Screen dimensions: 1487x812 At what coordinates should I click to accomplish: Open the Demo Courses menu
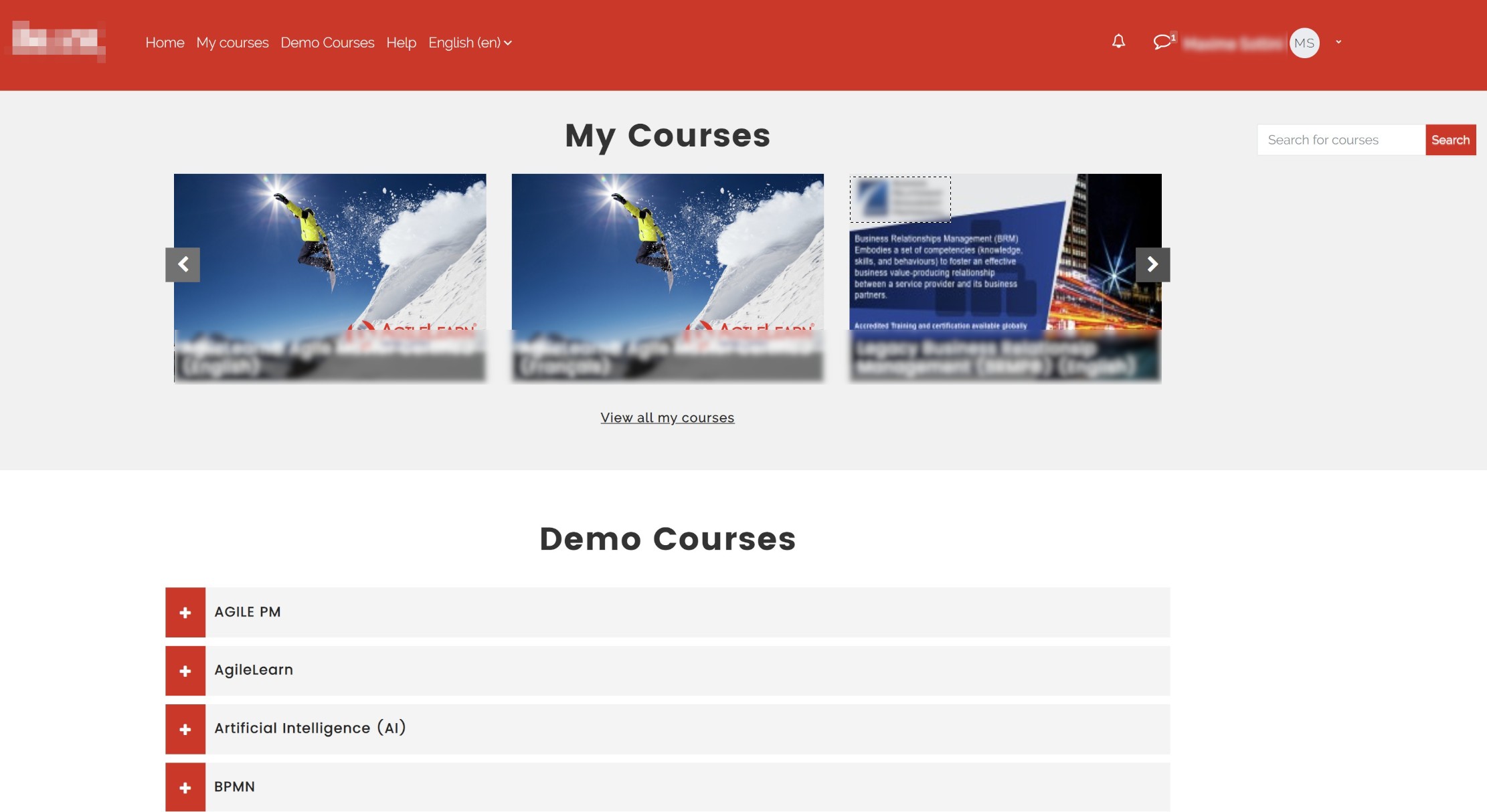tap(327, 42)
